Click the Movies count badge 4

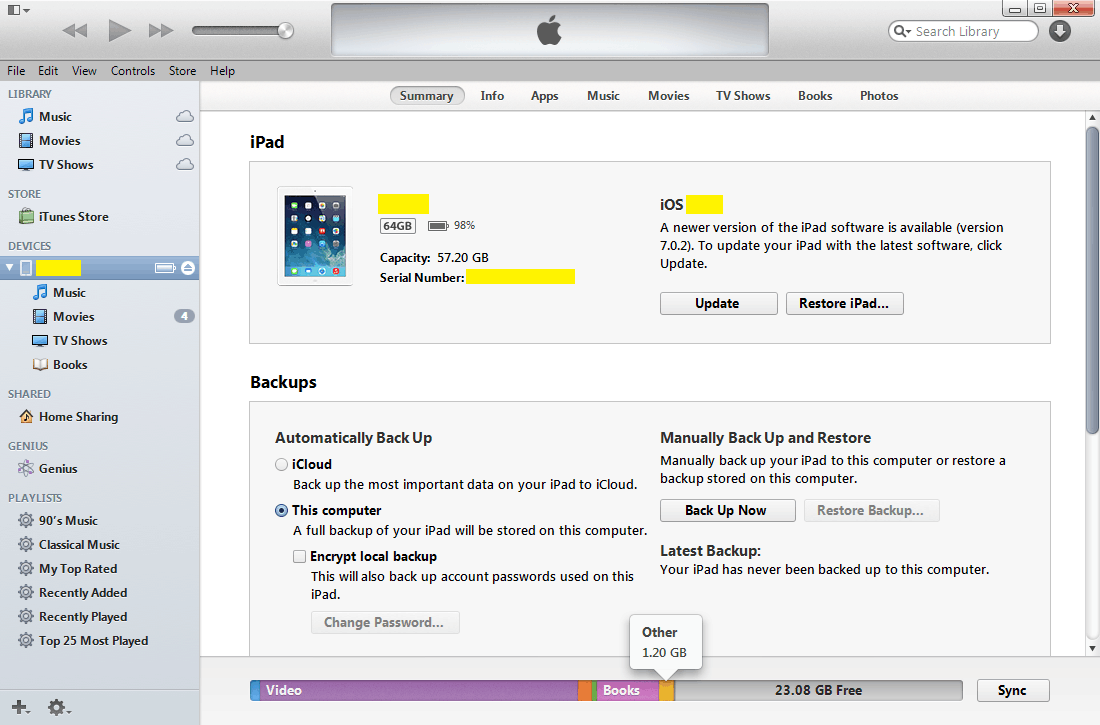tap(184, 317)
